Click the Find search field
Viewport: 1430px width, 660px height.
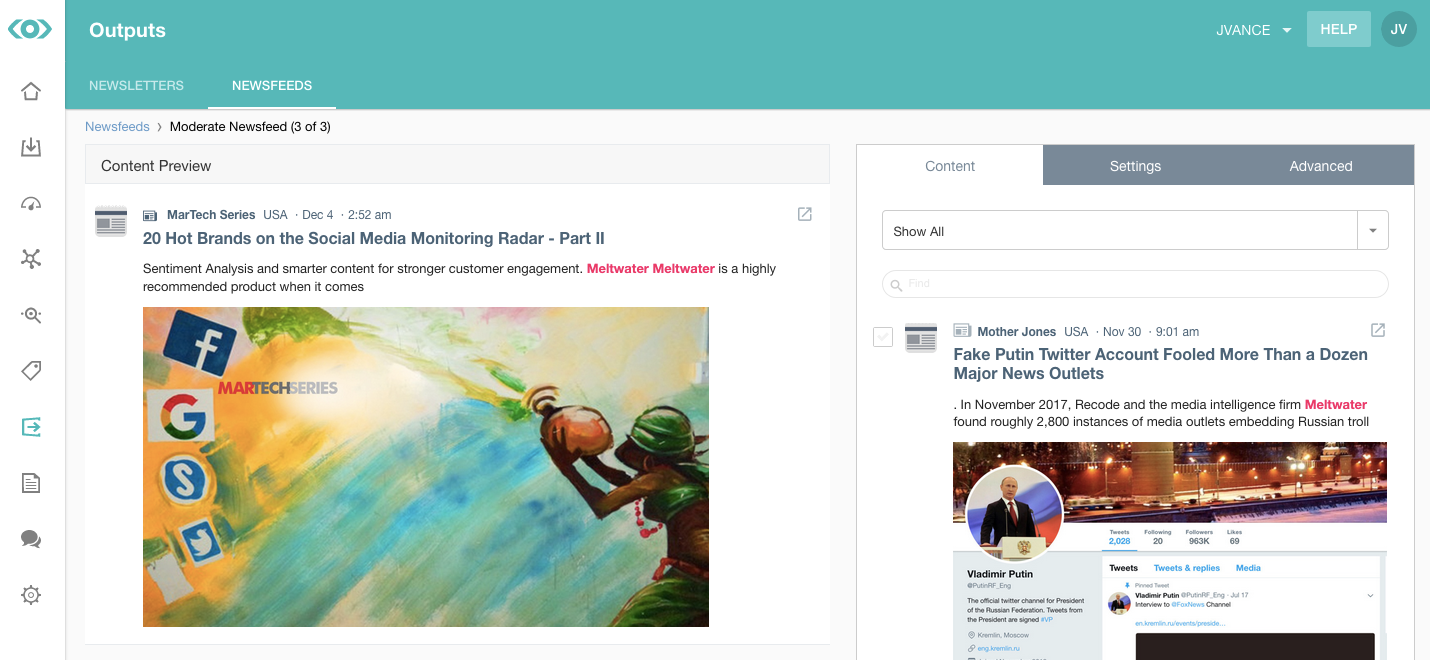coord(1135,284)
